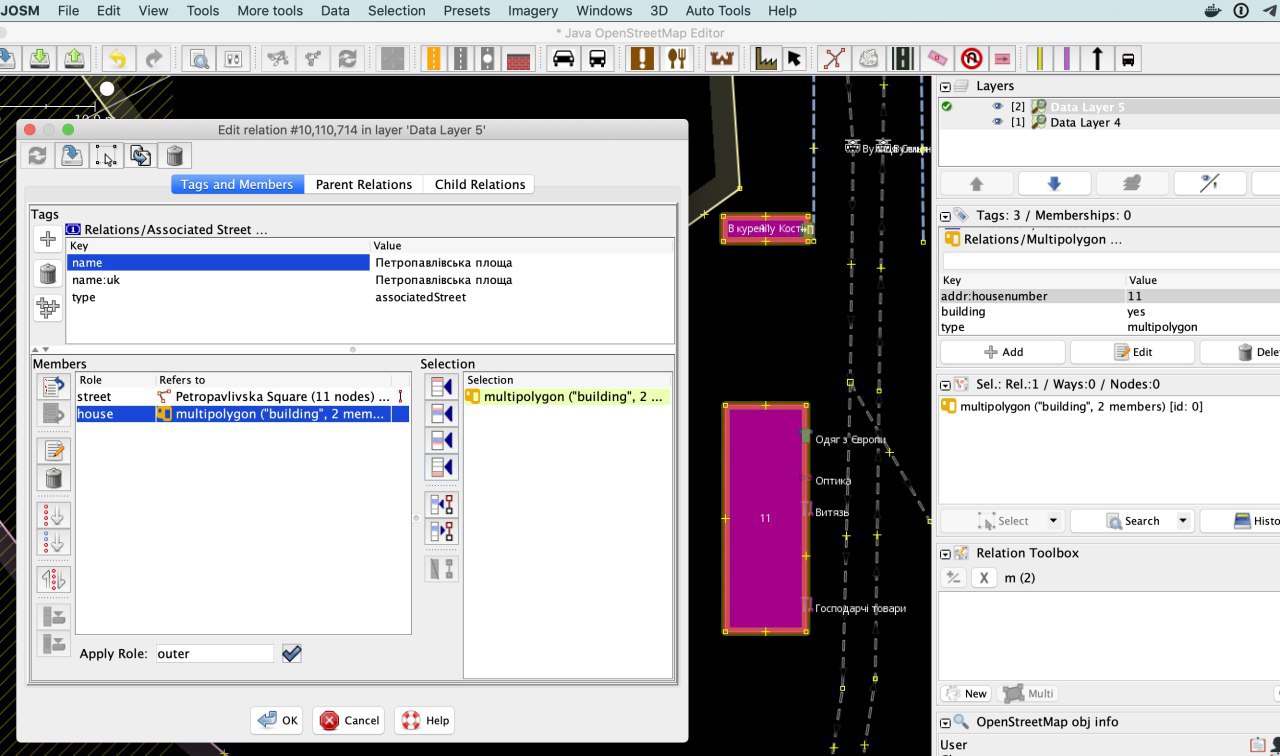Collapse the OpenStreetMap obj info panel
Screen dimensions: 1280x756
[945, 723]
